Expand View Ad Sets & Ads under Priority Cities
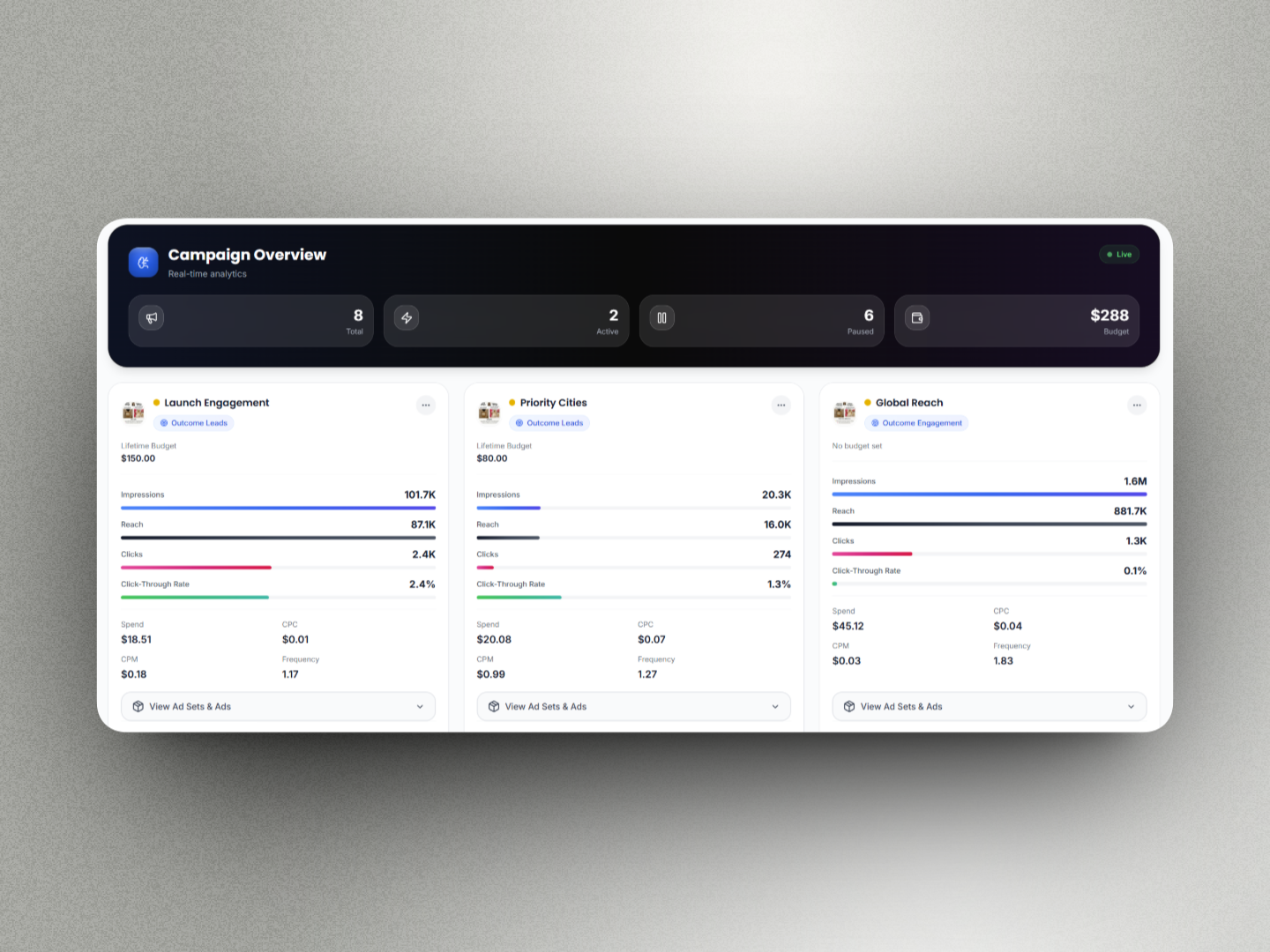Image resolution: width=1270 pixels, height=952 pixels. pos(633,706)
